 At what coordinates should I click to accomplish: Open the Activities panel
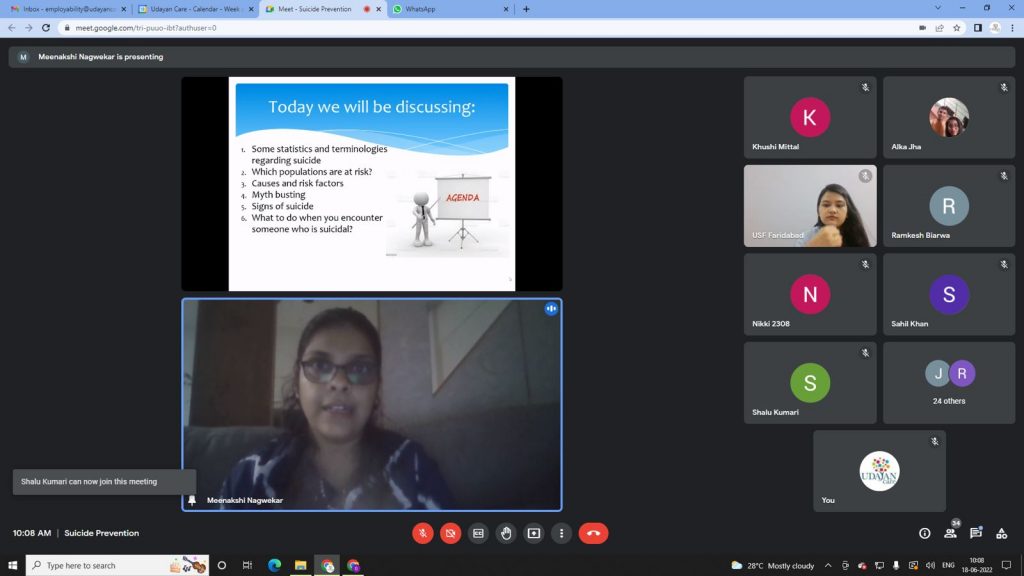pos(1001,533)
